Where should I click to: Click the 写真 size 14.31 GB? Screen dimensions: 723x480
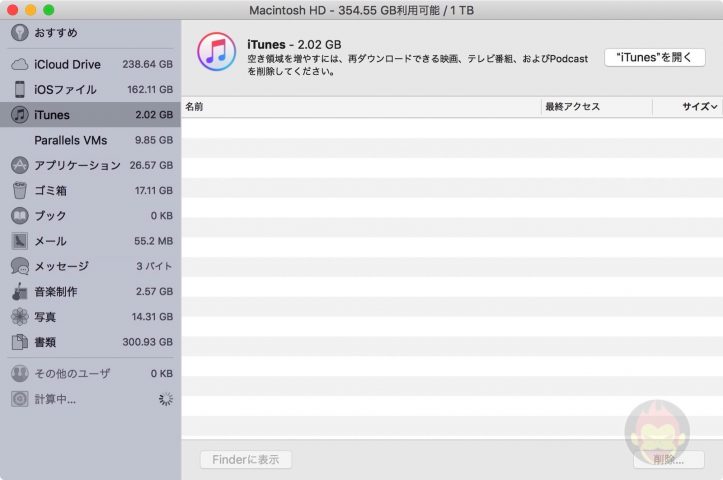pos(152,317)
